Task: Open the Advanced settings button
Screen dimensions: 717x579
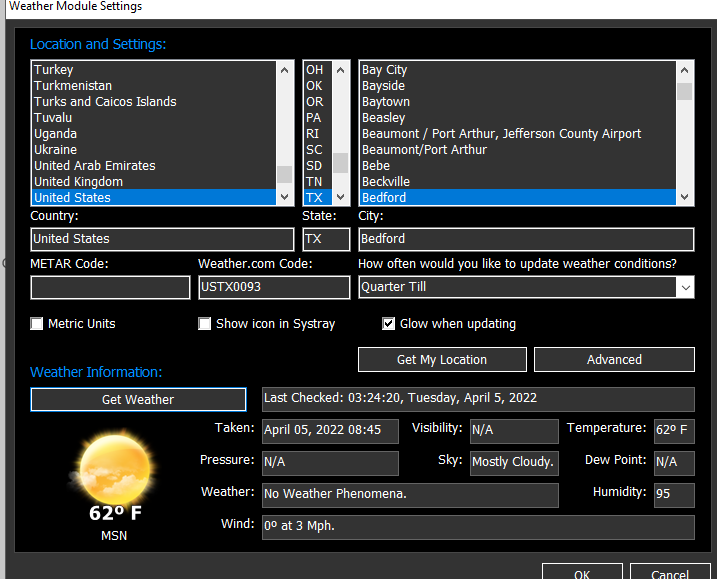Action: tap(614, 360)
